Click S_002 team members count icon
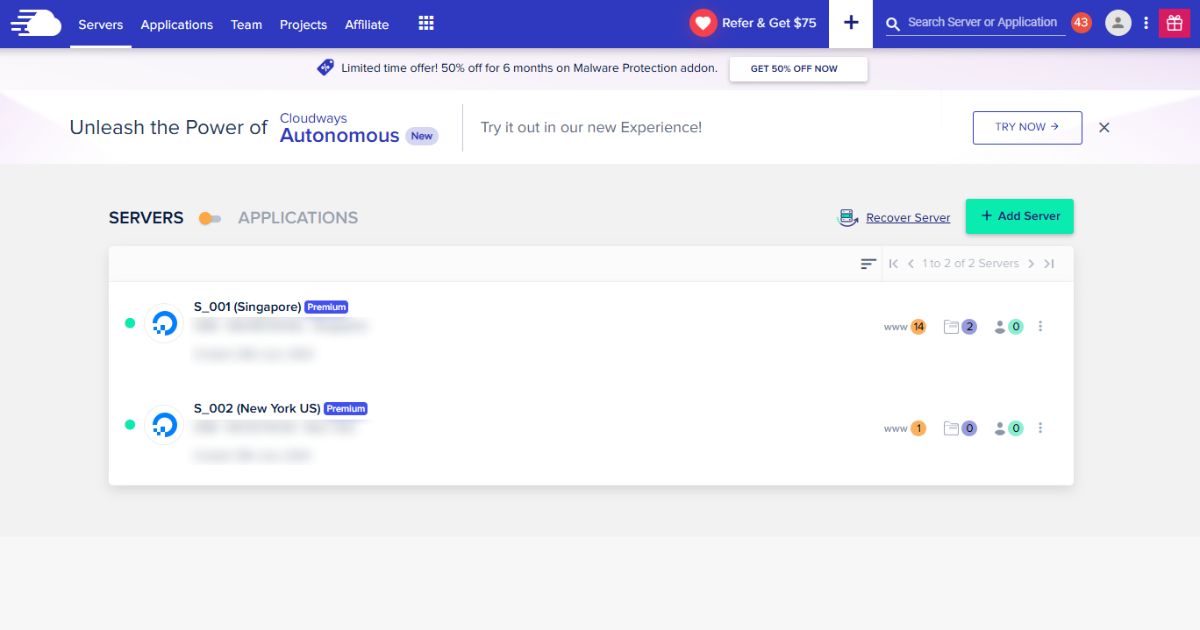This screenshot has width=1200, height=630. (1008, 428)
